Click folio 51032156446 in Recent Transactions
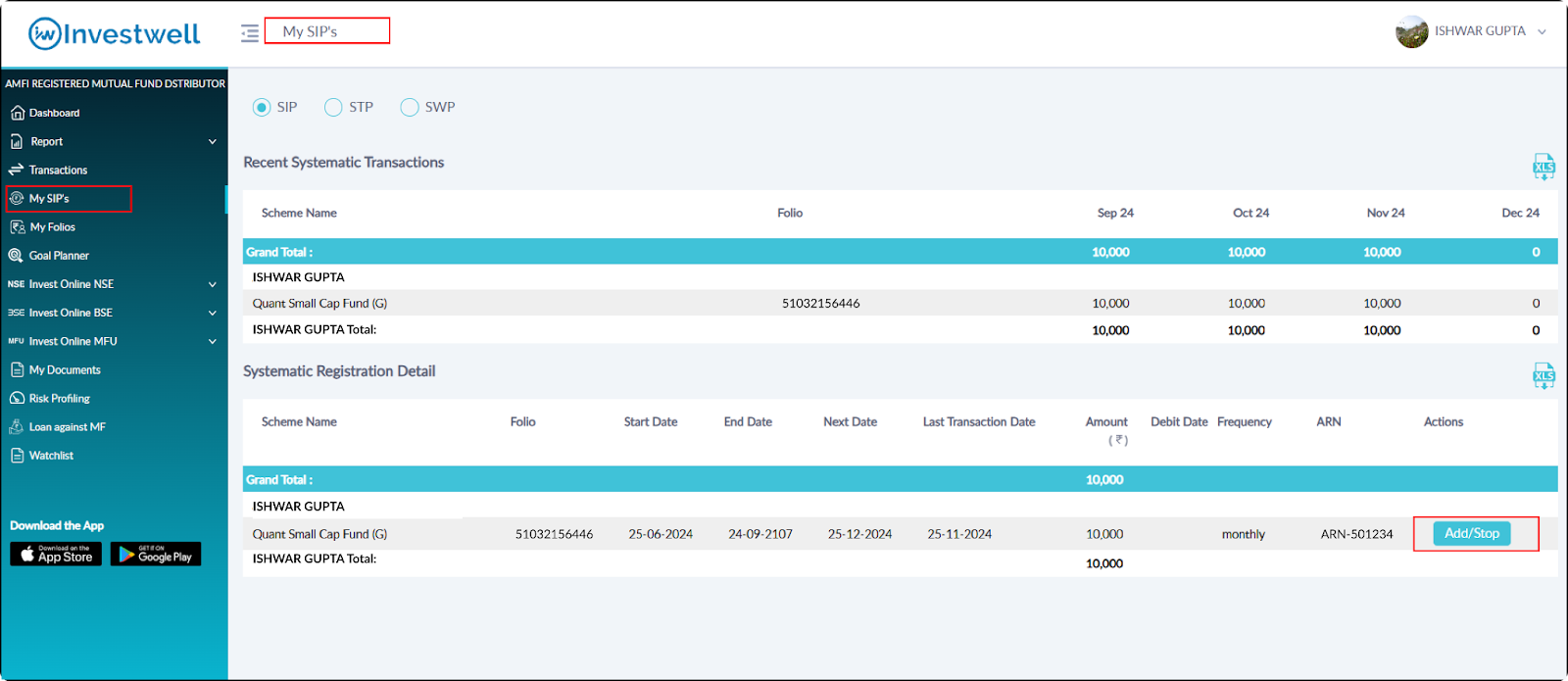1568x681 pixels. [820, 303]
